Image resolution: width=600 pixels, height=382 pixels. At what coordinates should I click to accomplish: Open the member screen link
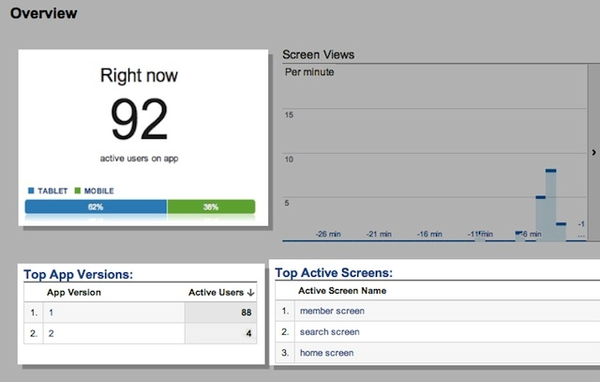332,311
